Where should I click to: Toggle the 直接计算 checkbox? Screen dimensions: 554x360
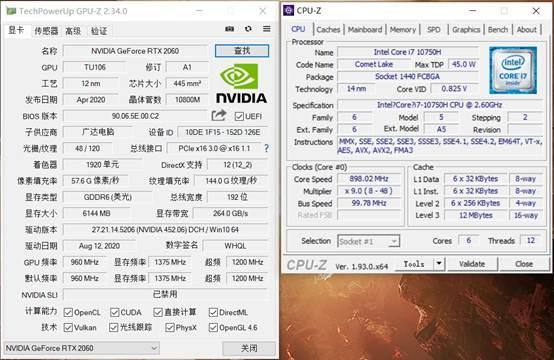[158, 312]
